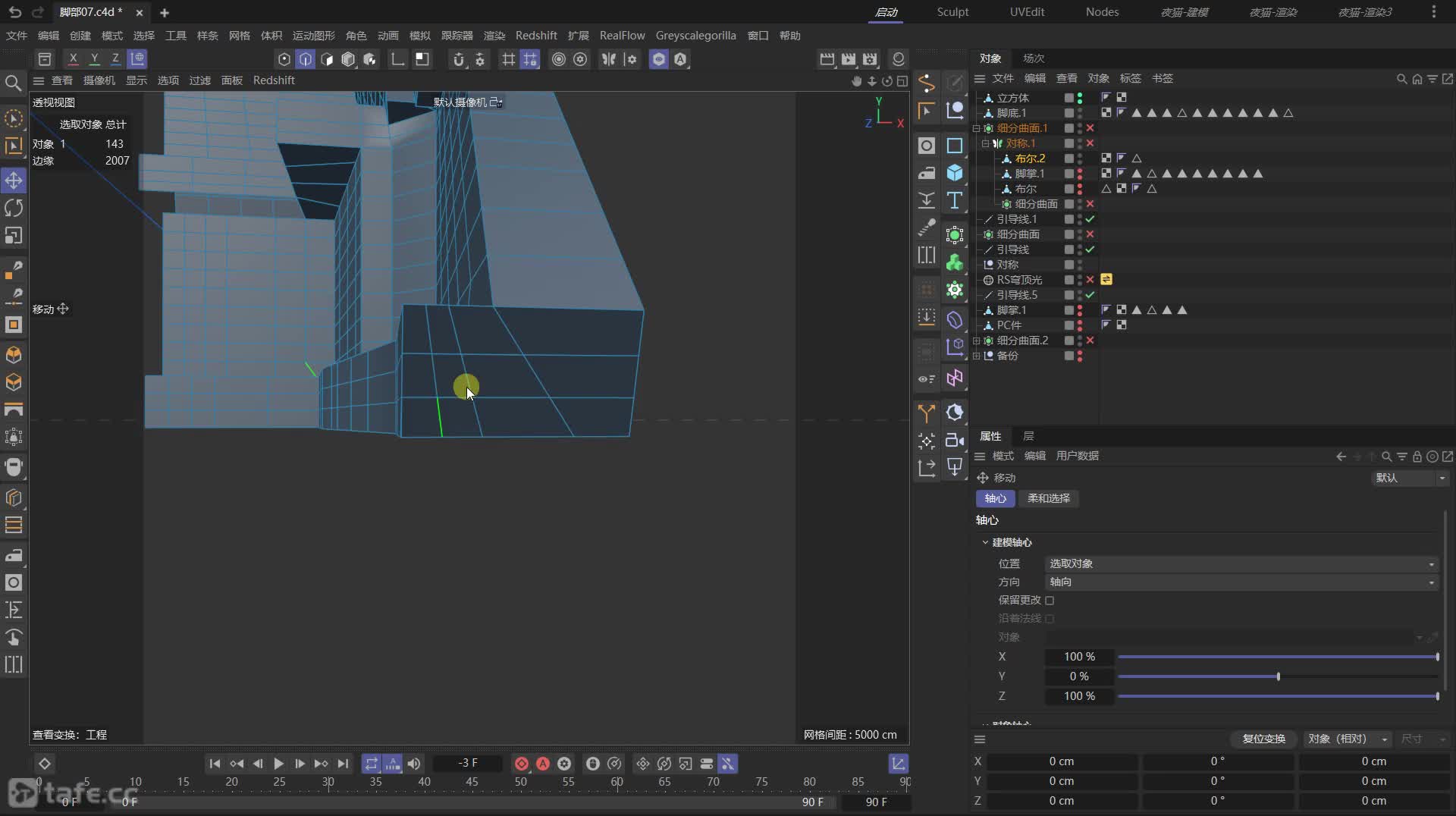Viewport: 1456px width, 816px height.
Task: Click the Cube primitive icon
Action: tap(955, 173)
